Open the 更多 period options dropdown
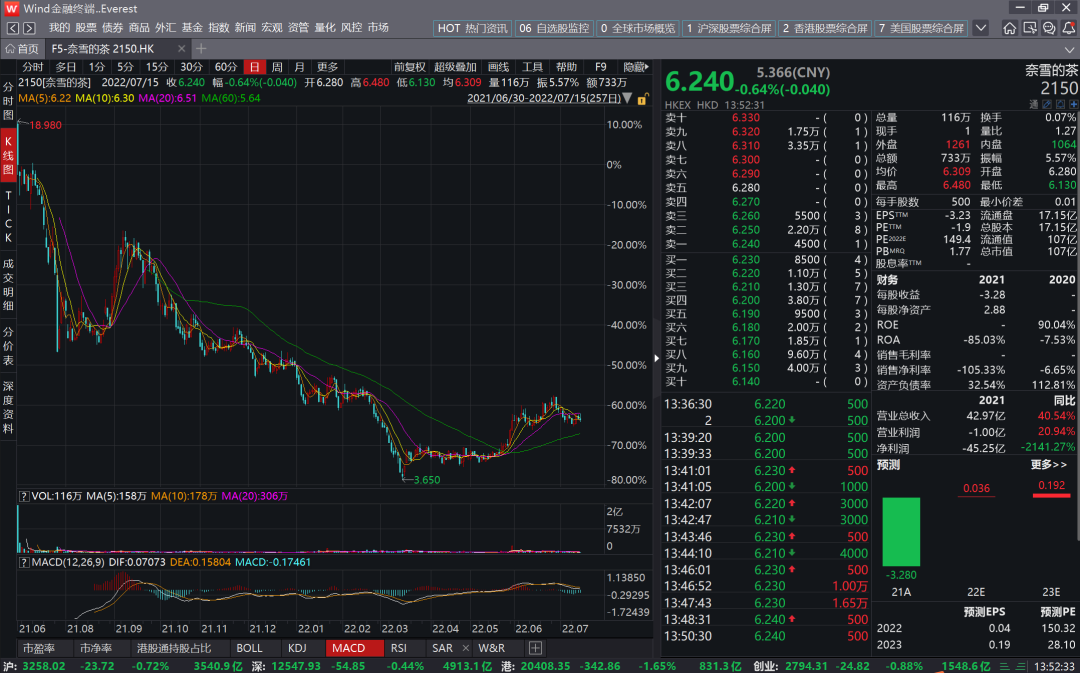This screenshot has width=1080, height=673. click(x=327, y=67)
